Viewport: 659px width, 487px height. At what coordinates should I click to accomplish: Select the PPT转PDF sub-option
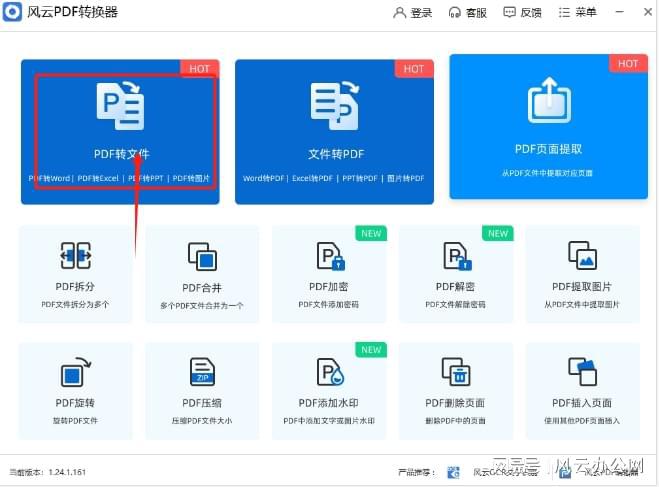coord(360,178)
